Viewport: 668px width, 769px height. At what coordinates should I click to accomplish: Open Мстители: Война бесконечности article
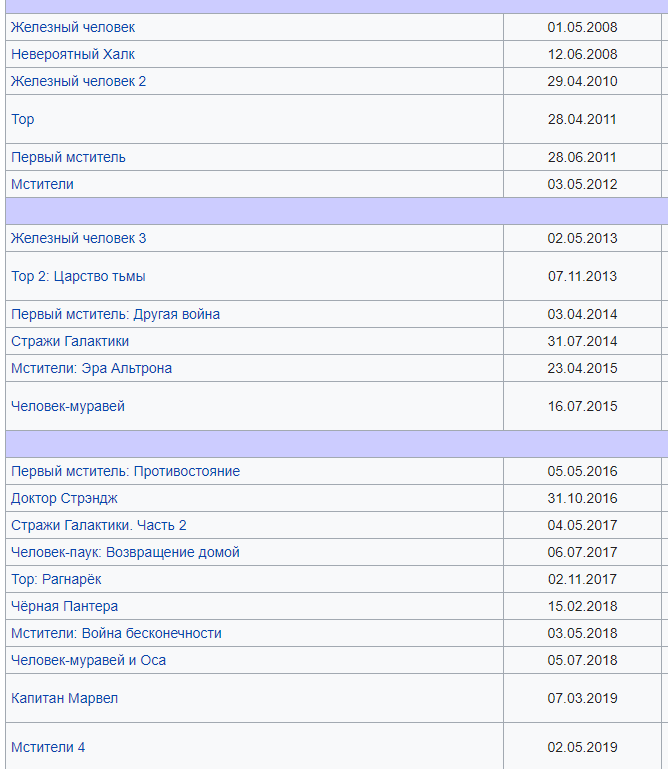(x=116, y=633)
